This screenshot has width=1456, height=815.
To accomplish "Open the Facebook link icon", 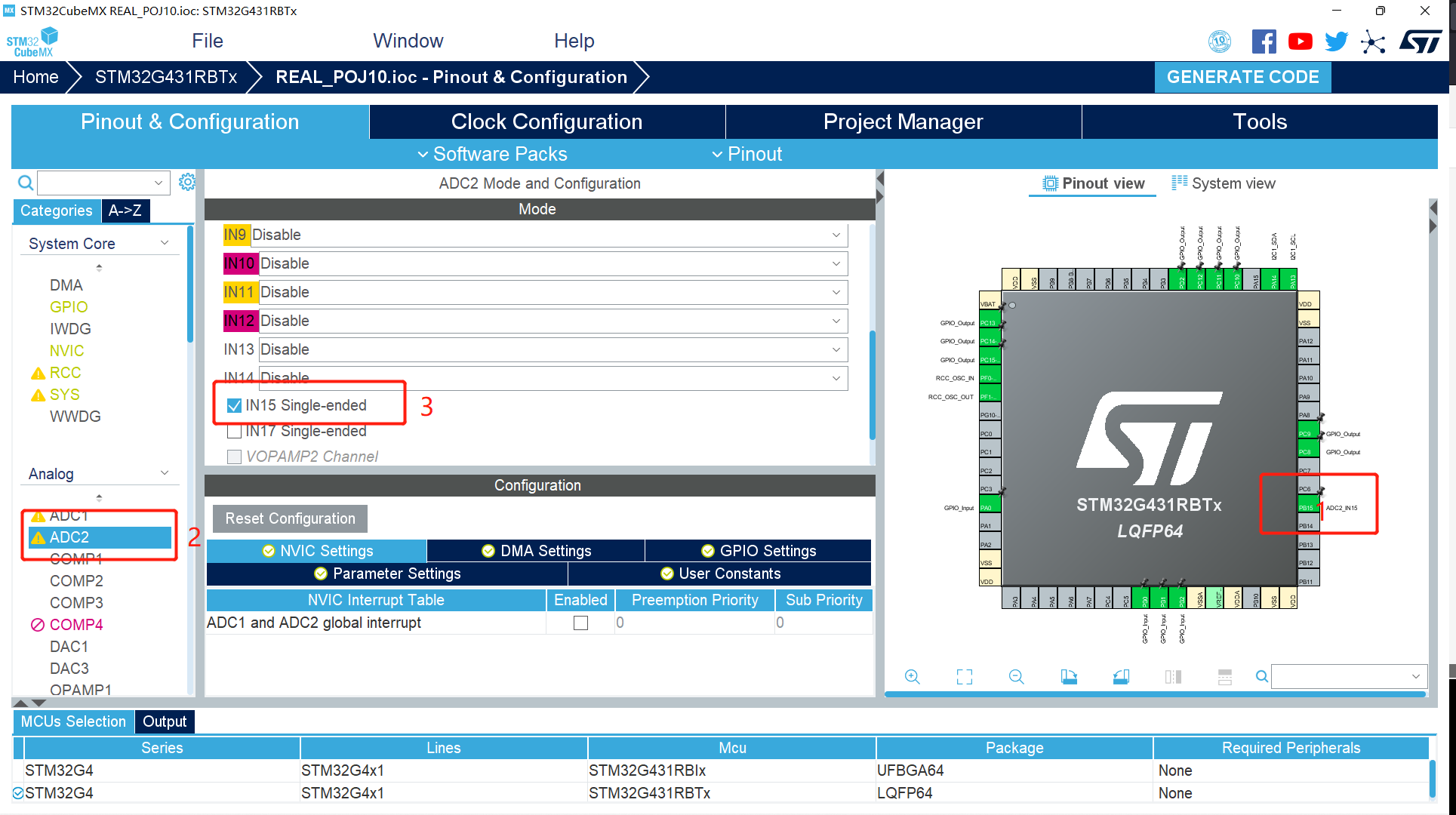I will coord(1264,42).
